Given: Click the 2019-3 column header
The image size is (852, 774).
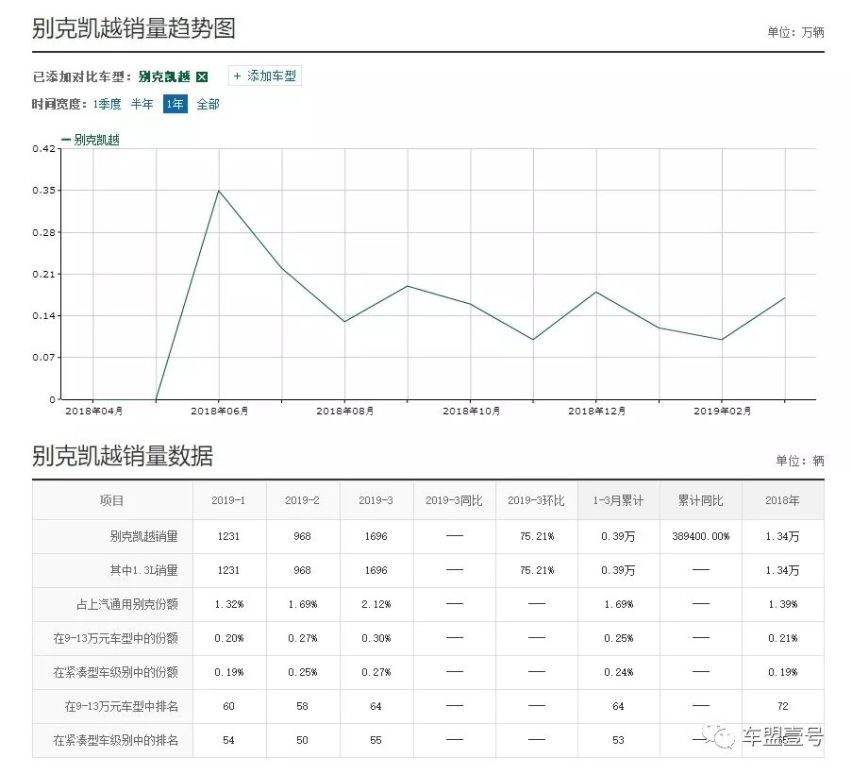Looking at the screenshot, I should (x=375, y=500).
